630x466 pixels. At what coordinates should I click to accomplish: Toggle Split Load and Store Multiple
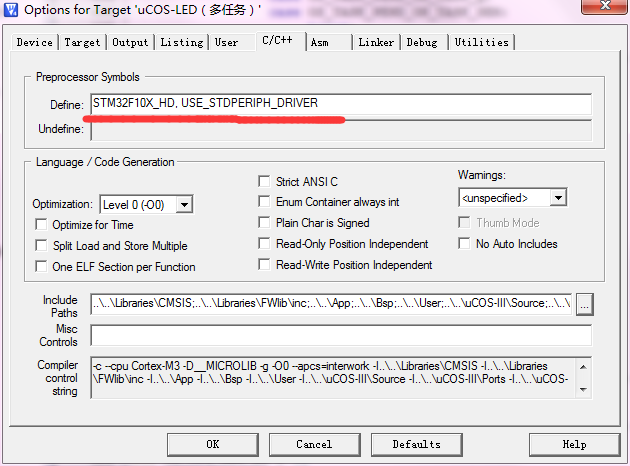(x=42, y=246)
